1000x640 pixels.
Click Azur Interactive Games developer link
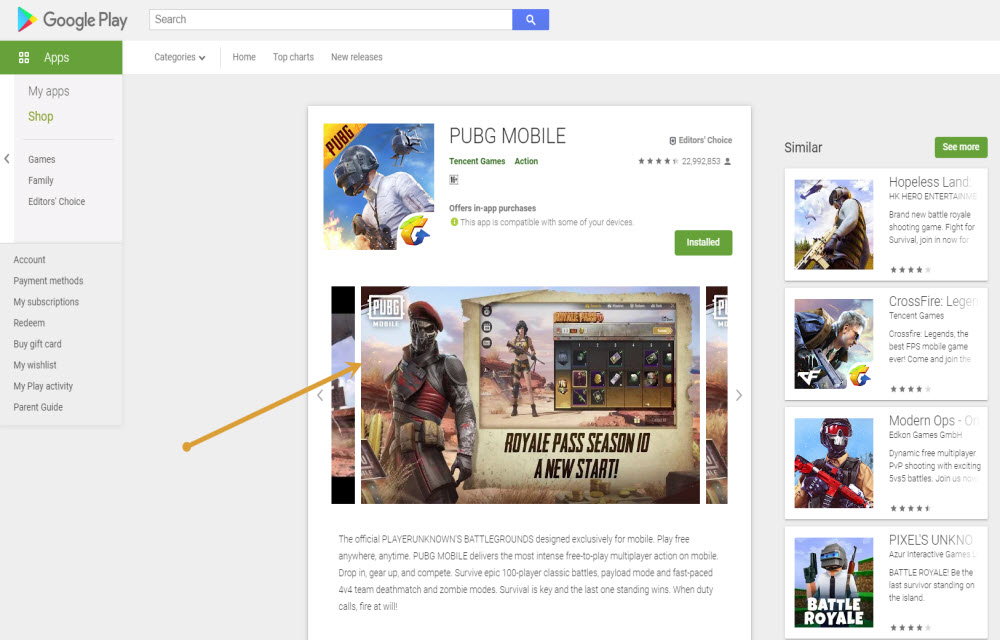point(932,554)
